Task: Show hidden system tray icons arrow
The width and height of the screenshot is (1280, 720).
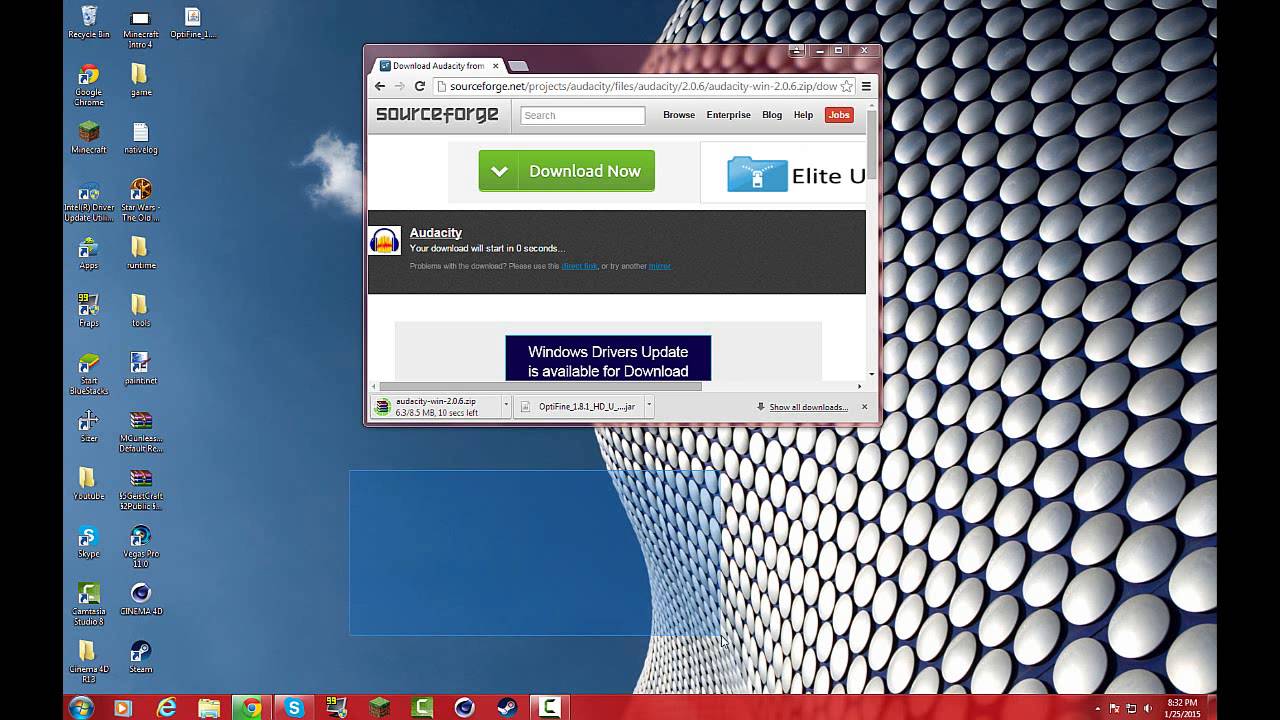Action: click(1098, 708)
